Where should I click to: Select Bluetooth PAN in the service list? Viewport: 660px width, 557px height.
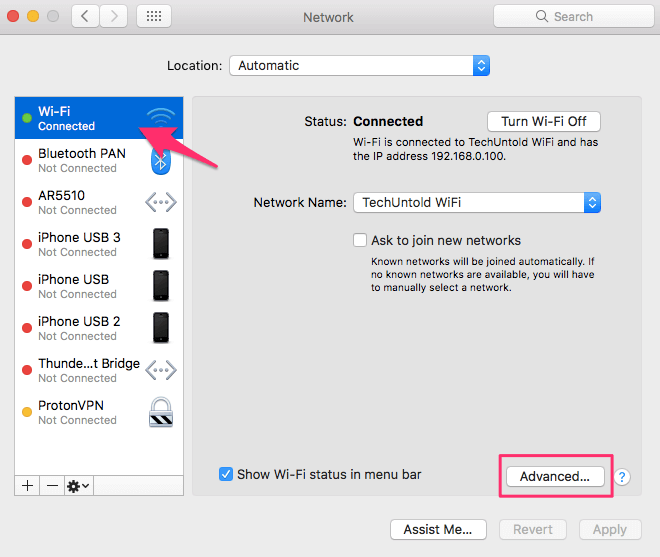(x=99, y=160)
